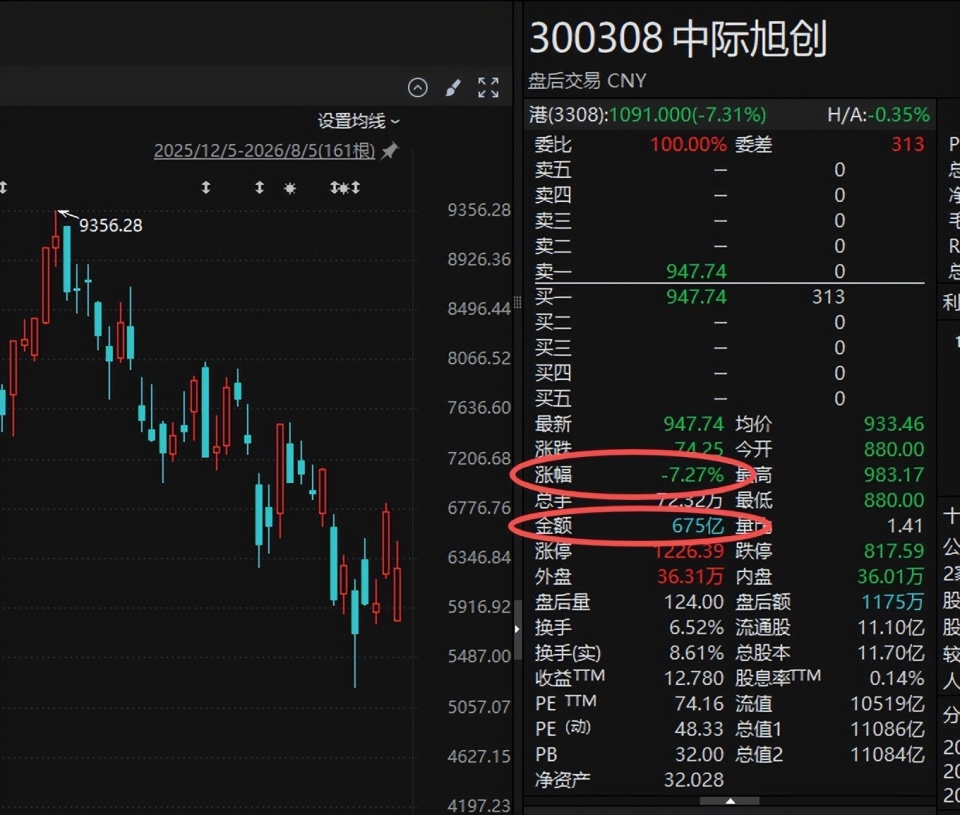Click 股息率TTM value 0.14%
The height and width of the screenshot is (815, 960).
click(896, 678)
